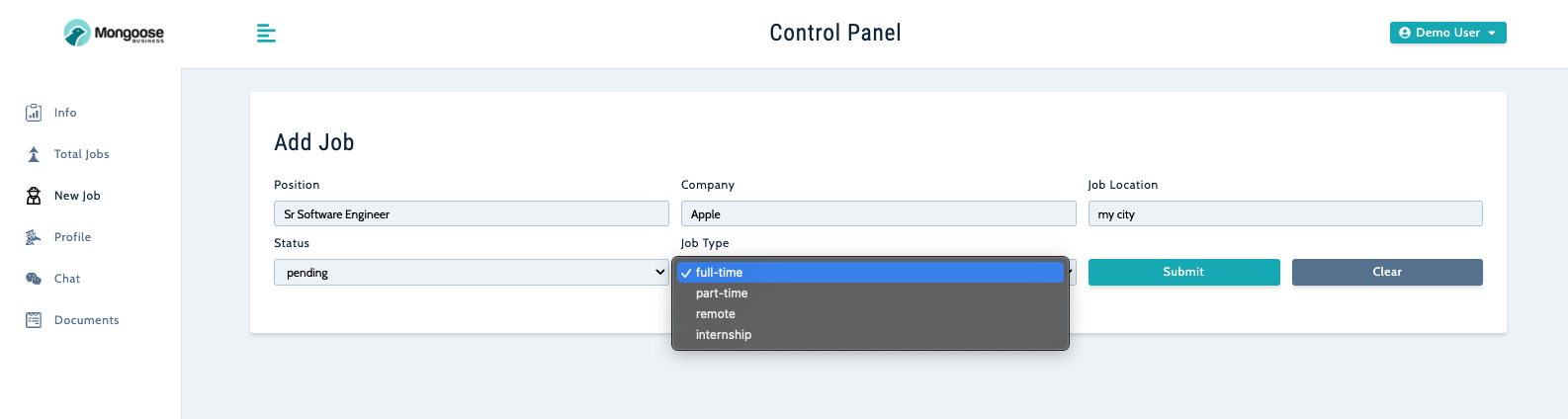Edit the Job Location text field
The image size is (1568, 419).
[x=1284, y=214]
